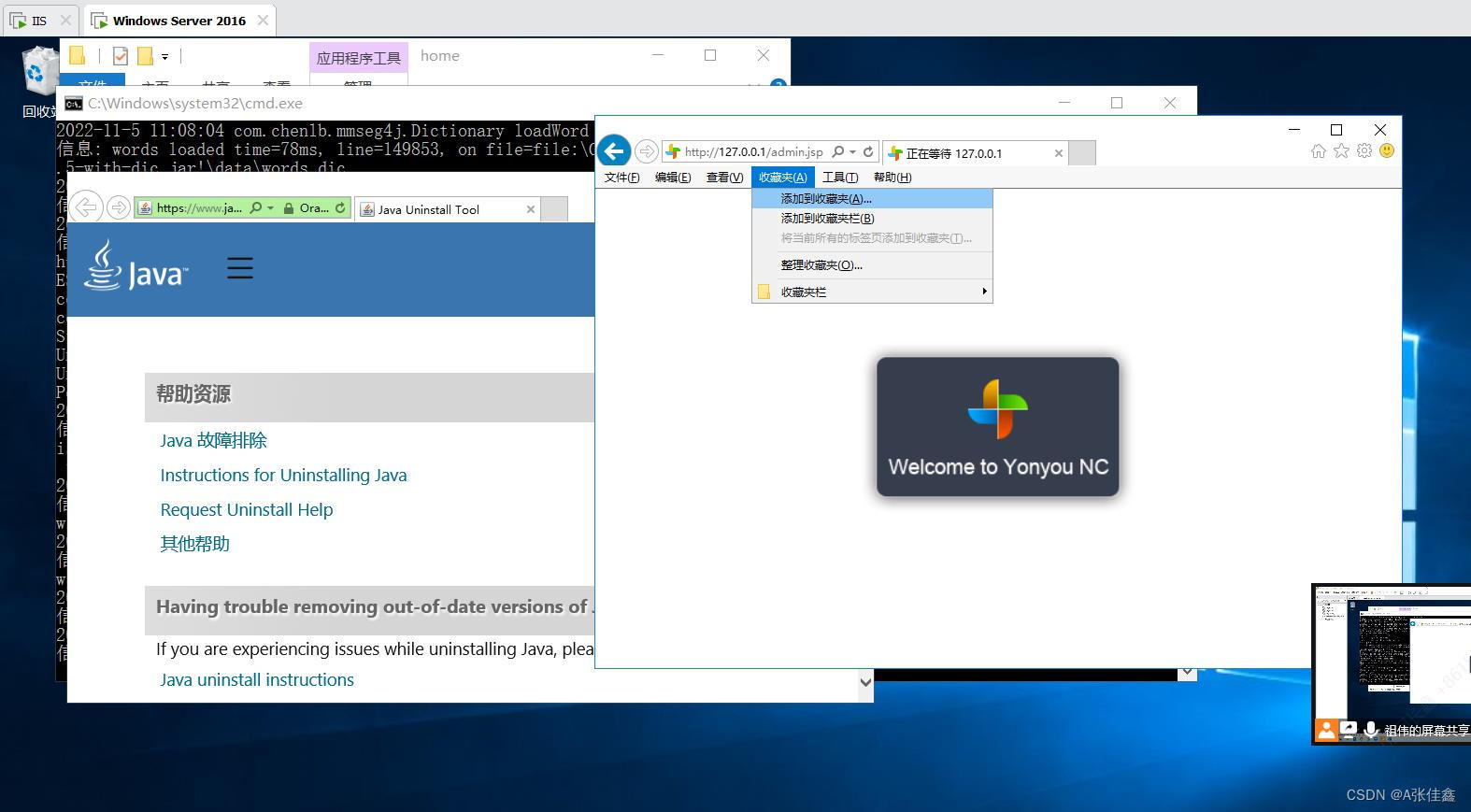
Task: Open the 编辑(E) menu
Action: pyautogui.click(x=673, y=178)
